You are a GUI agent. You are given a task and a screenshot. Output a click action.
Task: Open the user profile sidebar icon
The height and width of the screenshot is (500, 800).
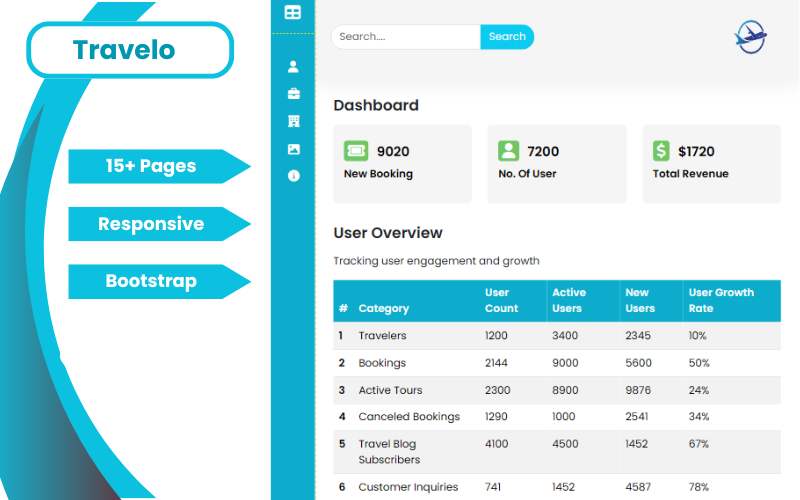tap(293, 67)
